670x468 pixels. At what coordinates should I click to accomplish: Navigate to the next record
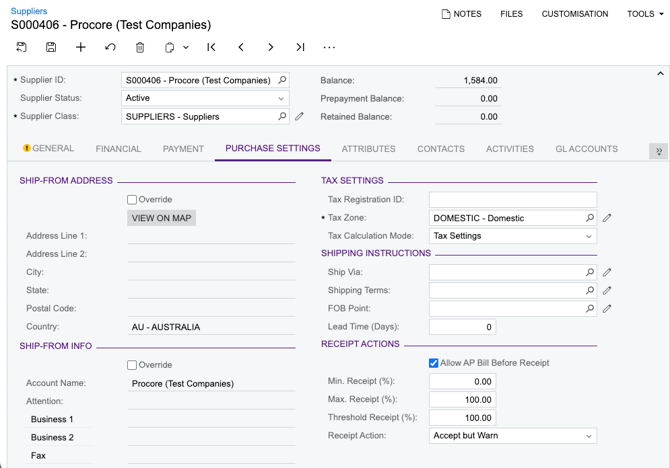(270, 47)
